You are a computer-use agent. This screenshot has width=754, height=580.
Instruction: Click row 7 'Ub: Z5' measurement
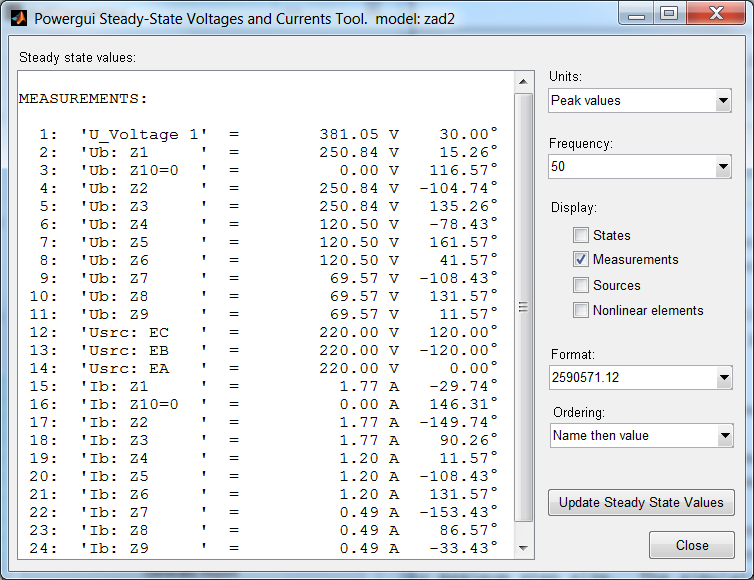268,242
